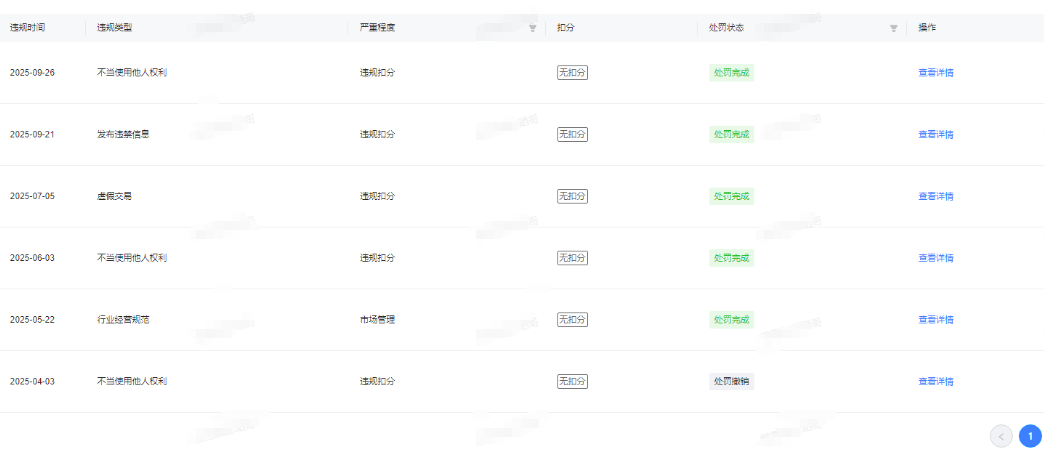Go to the previous page arrow
1044x464 pixels.
(1001, 436)
